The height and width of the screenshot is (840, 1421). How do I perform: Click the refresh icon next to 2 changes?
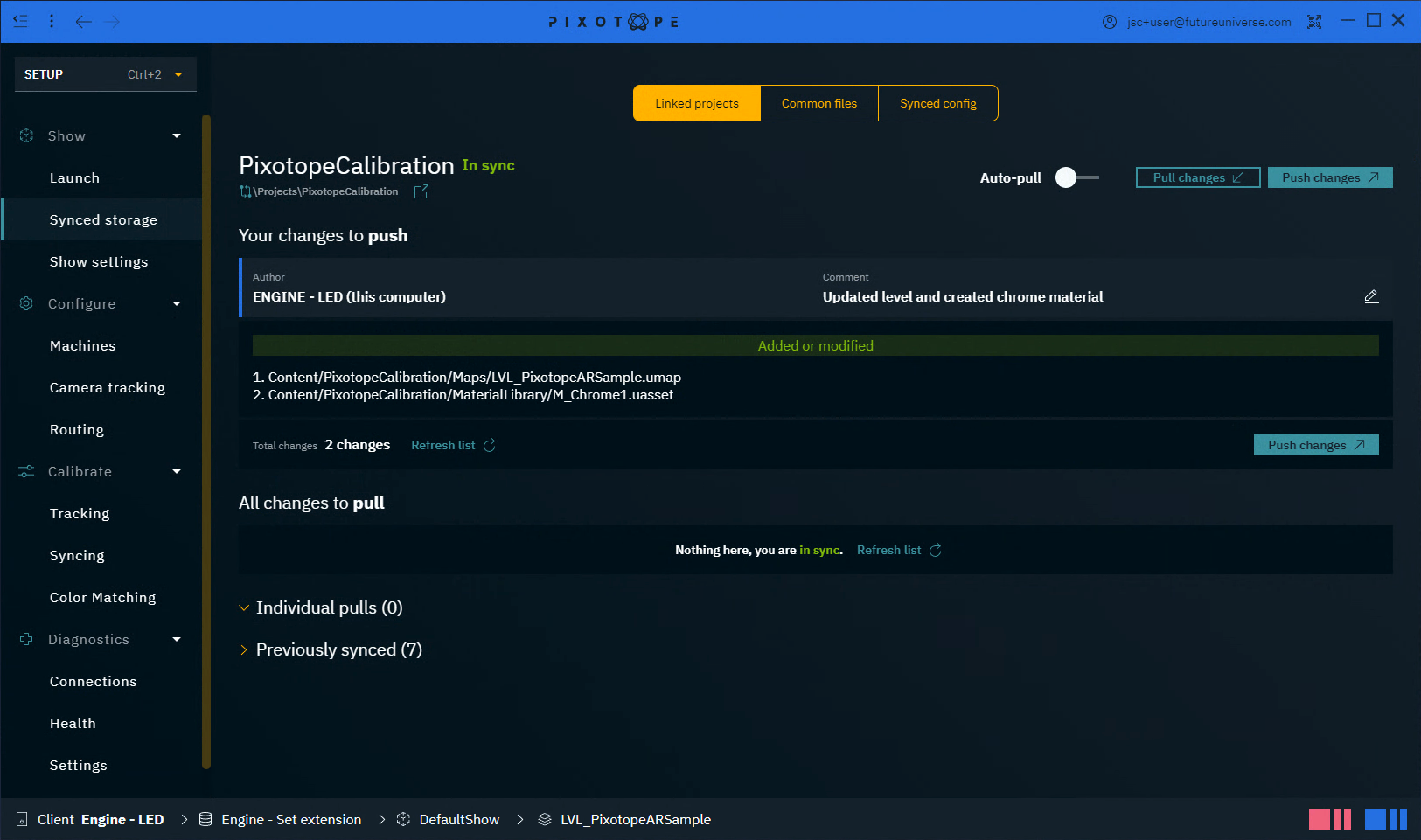point(490,445)
